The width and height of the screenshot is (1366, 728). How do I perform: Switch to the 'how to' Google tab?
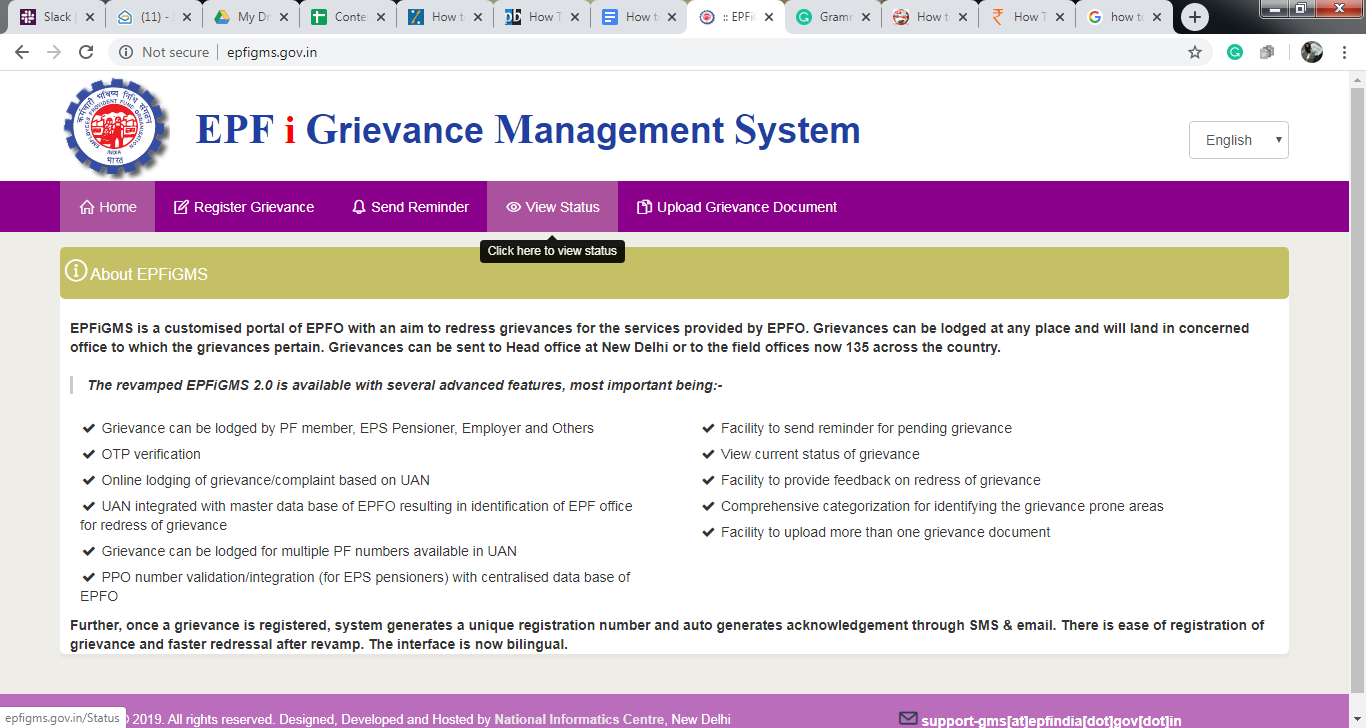coord(1124,17)
